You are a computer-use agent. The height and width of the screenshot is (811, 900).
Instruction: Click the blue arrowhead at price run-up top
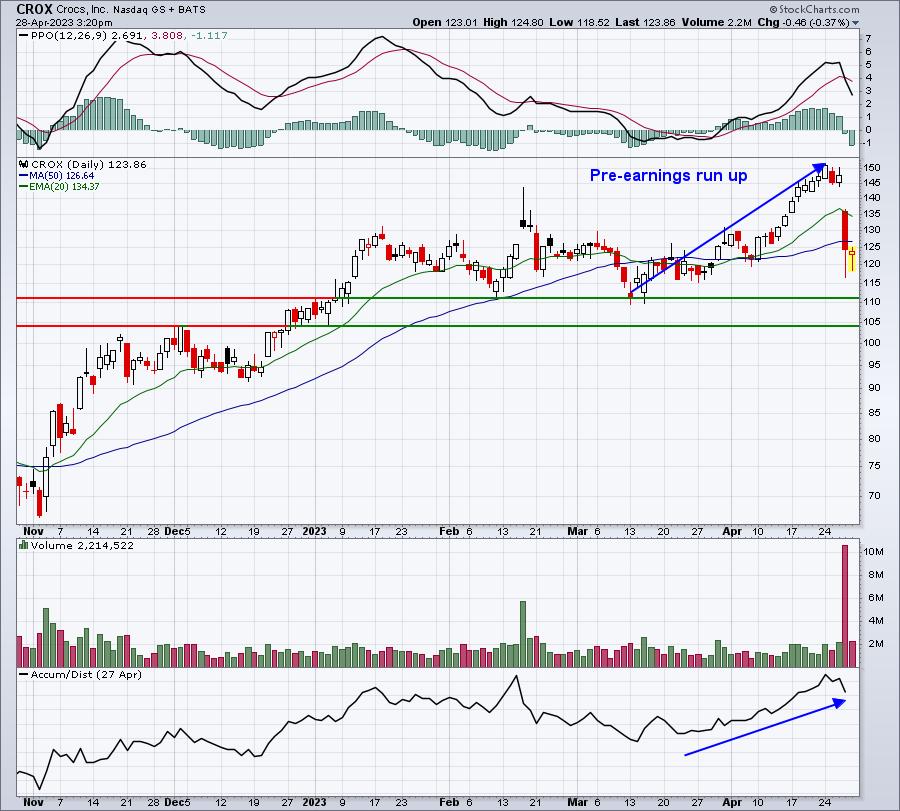coord(819,168)
